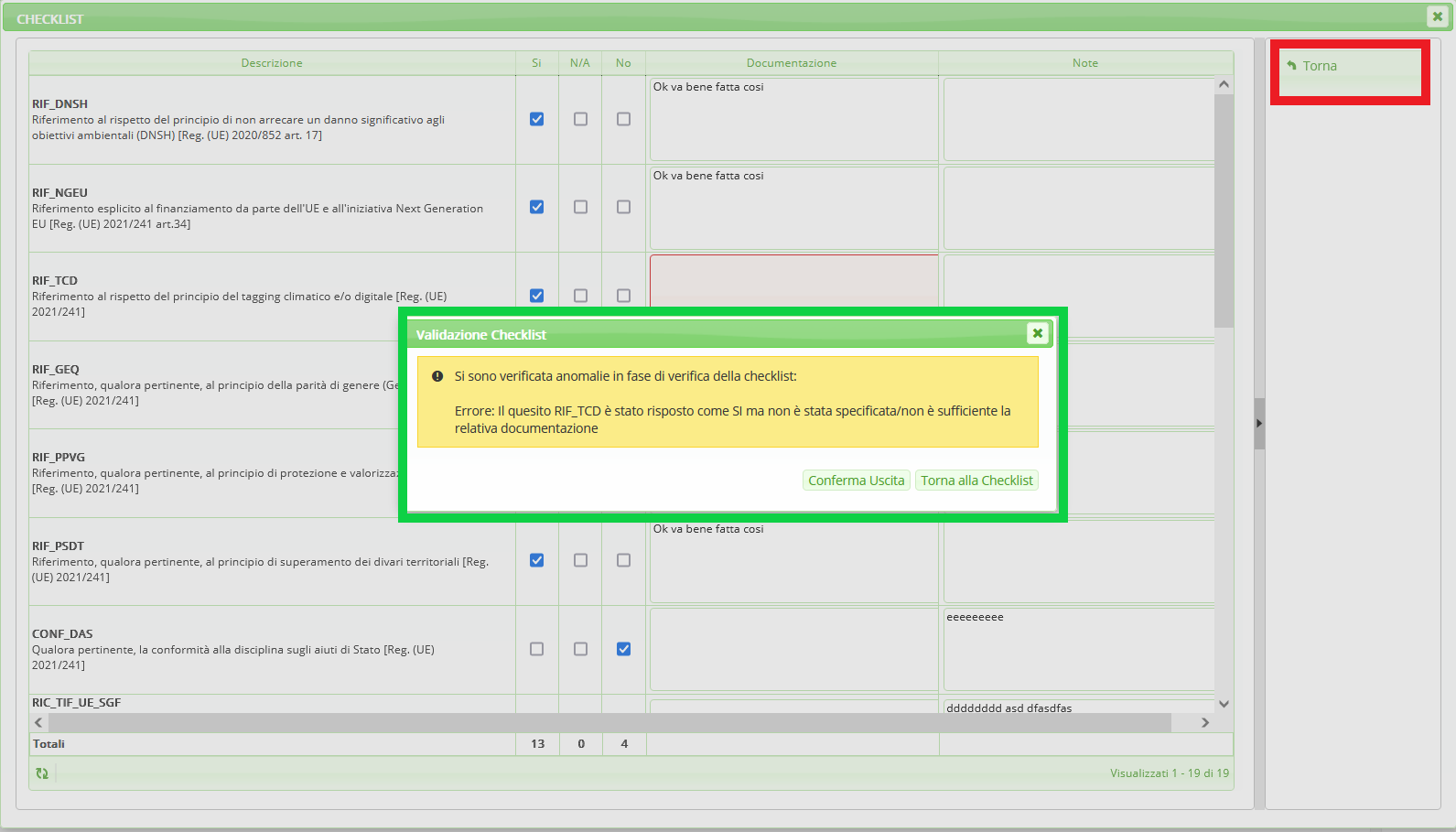The image size is (1456, 832).
Task: Uncheck Si checkbox for RIF_DNSH
Action: pos(537,119)
